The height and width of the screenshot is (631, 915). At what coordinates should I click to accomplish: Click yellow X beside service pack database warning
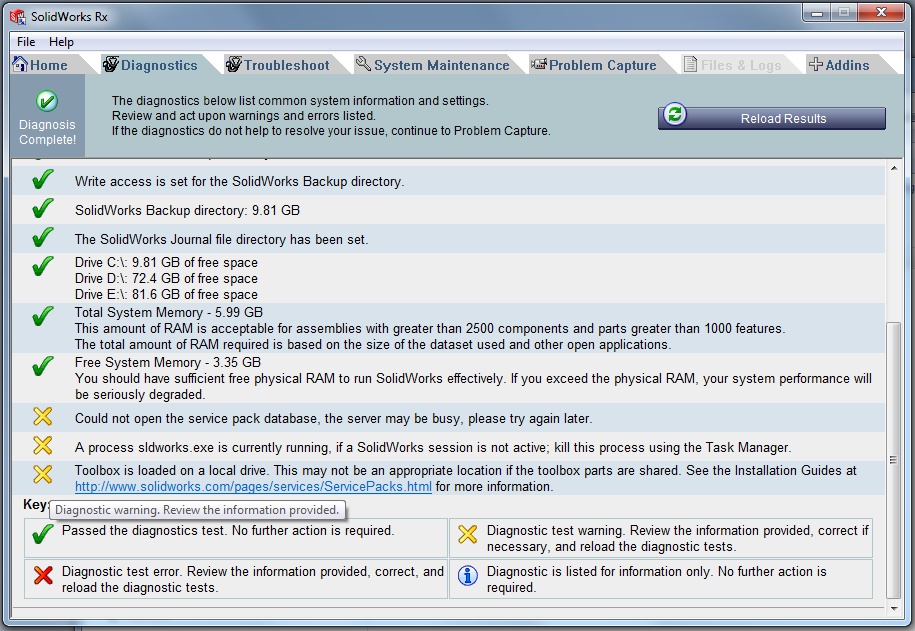pos(43,416)
